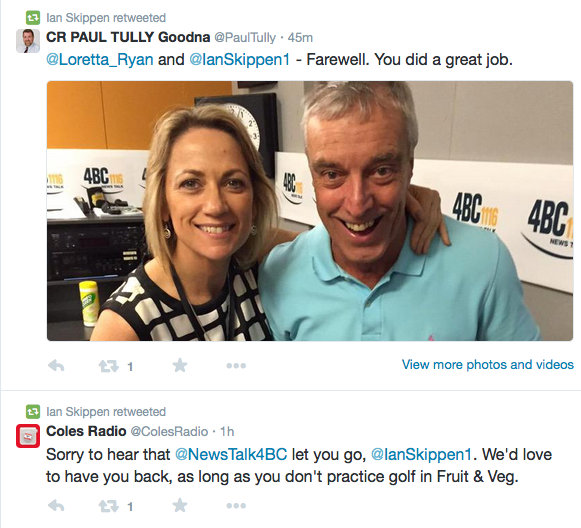Viewport: 581px width, 528px height.
Task: Open CR Paul Tully's profile avatar
Action: [x=28, y=41]
